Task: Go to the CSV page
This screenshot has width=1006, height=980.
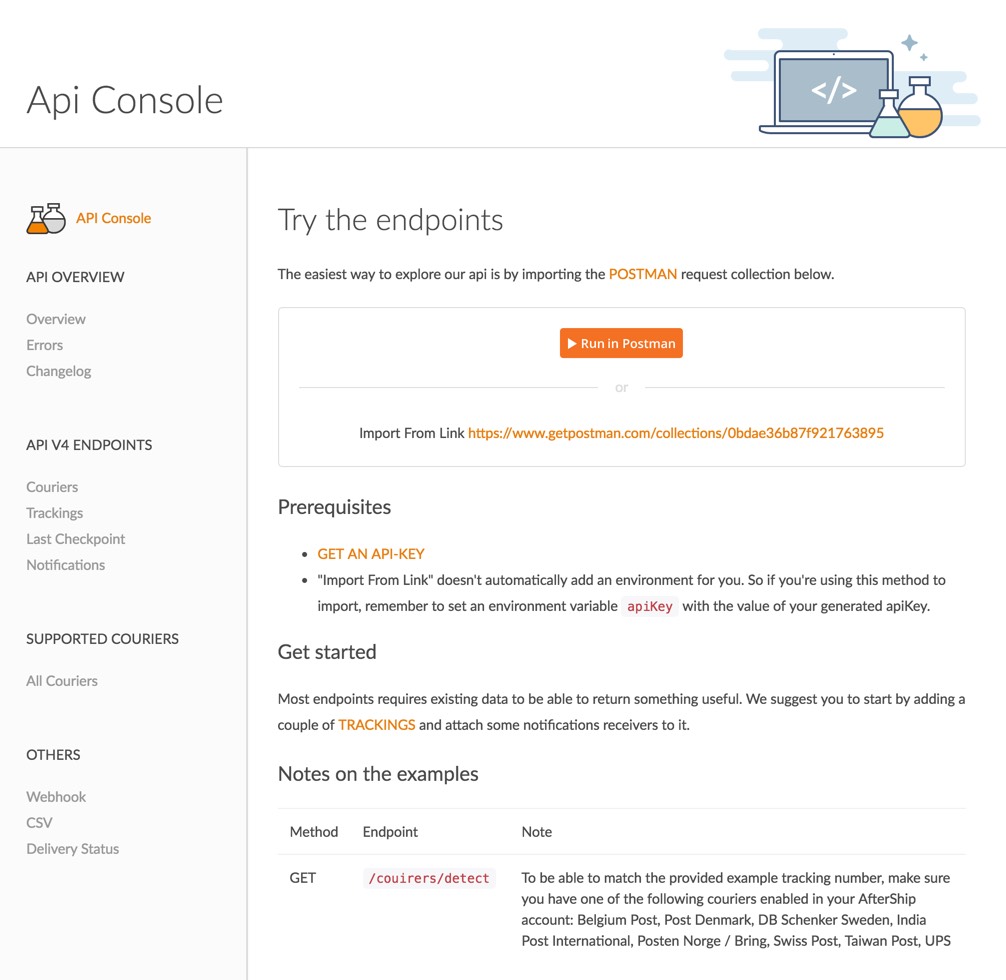Action: click(x=40, y=823)
